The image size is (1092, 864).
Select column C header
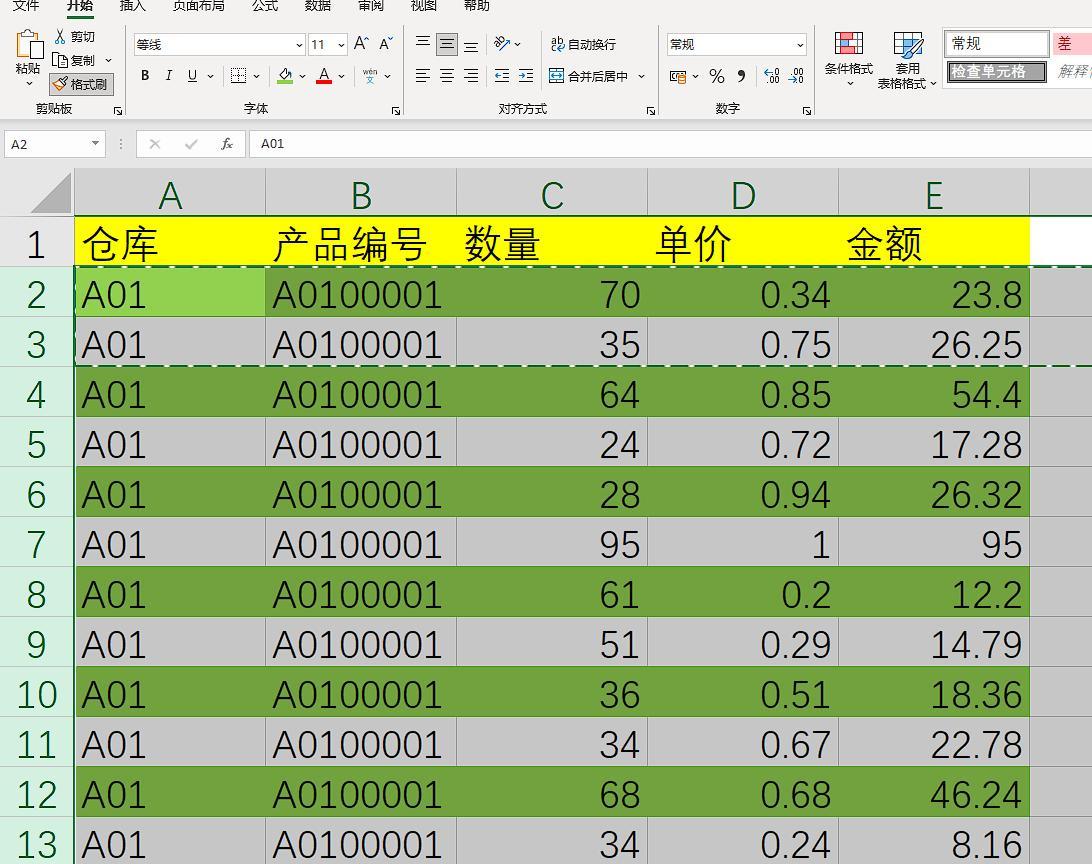point(552,195)
